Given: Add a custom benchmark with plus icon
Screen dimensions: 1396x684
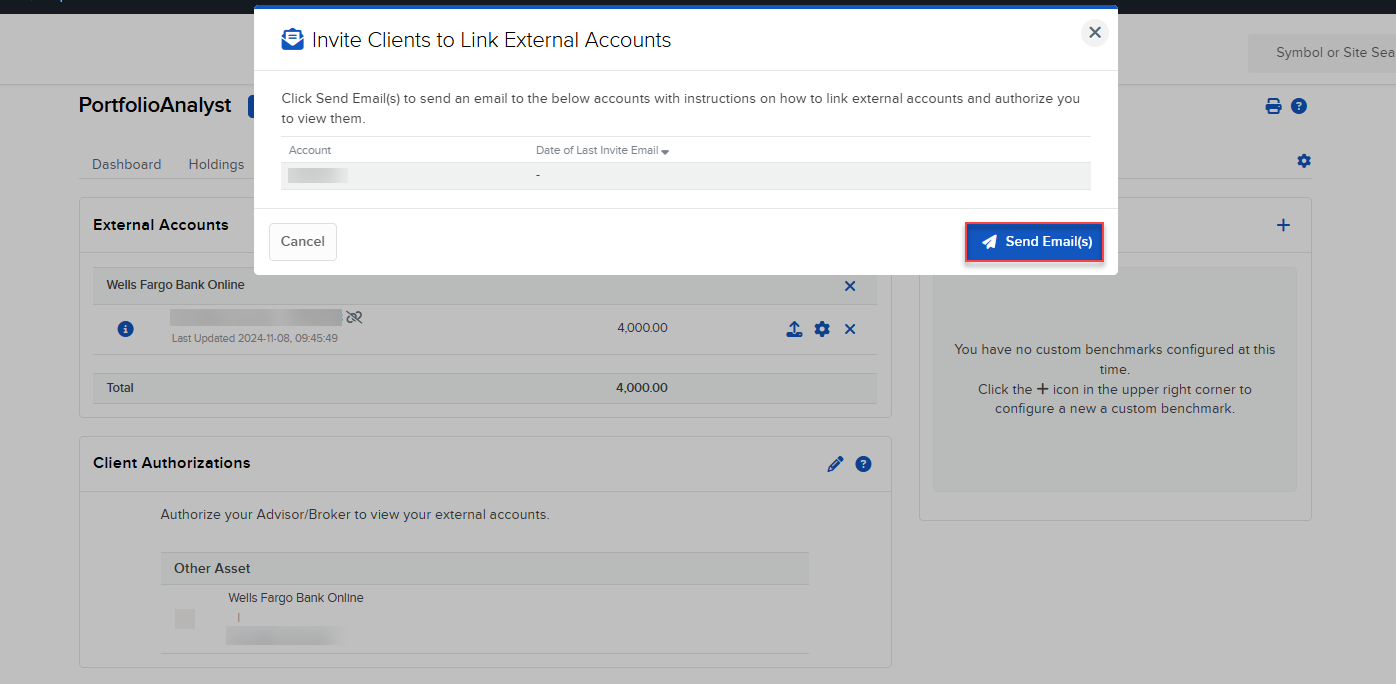Looking at the screenshot, I should pos(1283,225).
